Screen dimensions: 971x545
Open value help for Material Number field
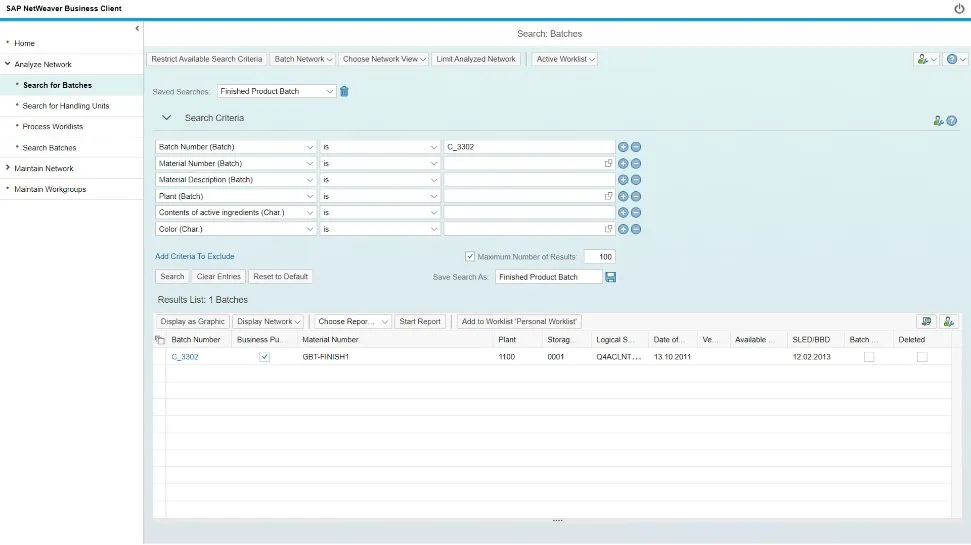pyautogui.click(x=608, y=163)
